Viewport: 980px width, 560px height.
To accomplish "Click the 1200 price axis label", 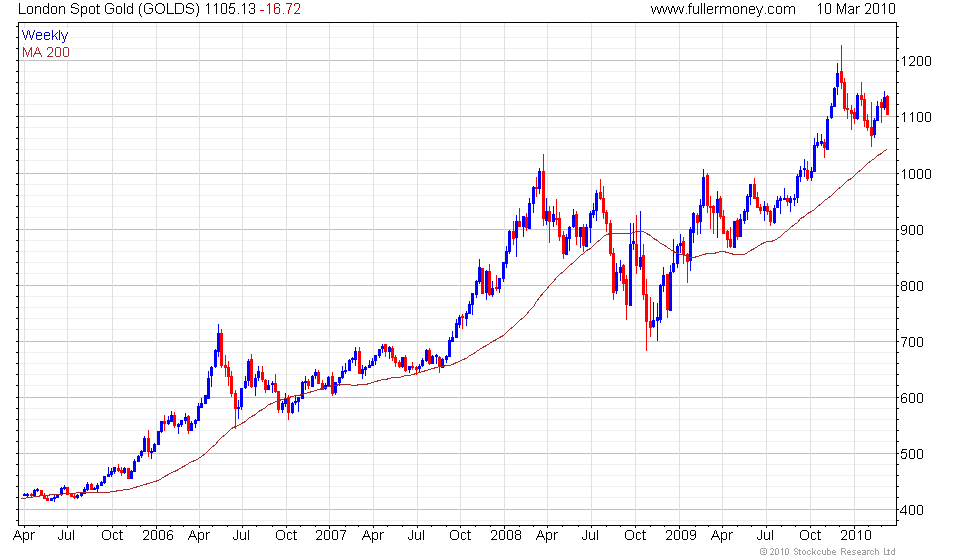I will coord(916,61).
